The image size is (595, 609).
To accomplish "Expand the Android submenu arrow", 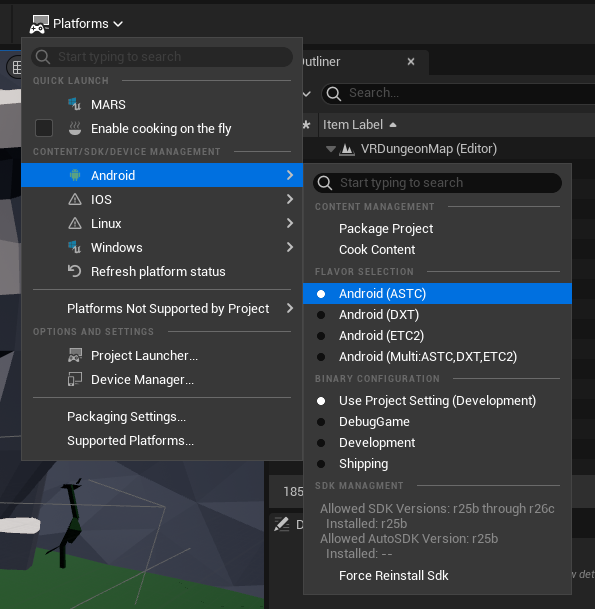I will tap(290, 175).
